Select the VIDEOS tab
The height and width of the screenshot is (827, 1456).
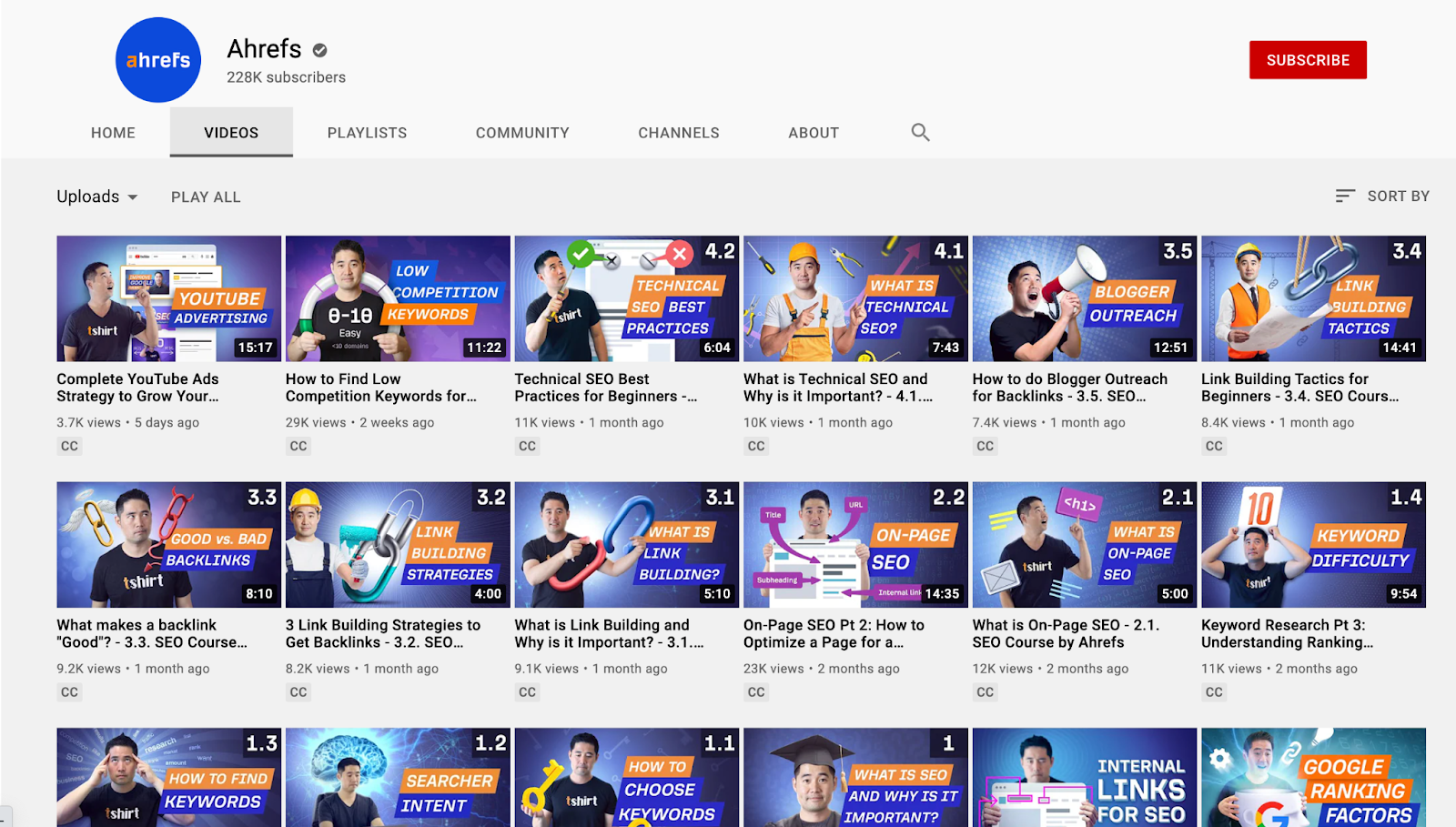point(231,133)
